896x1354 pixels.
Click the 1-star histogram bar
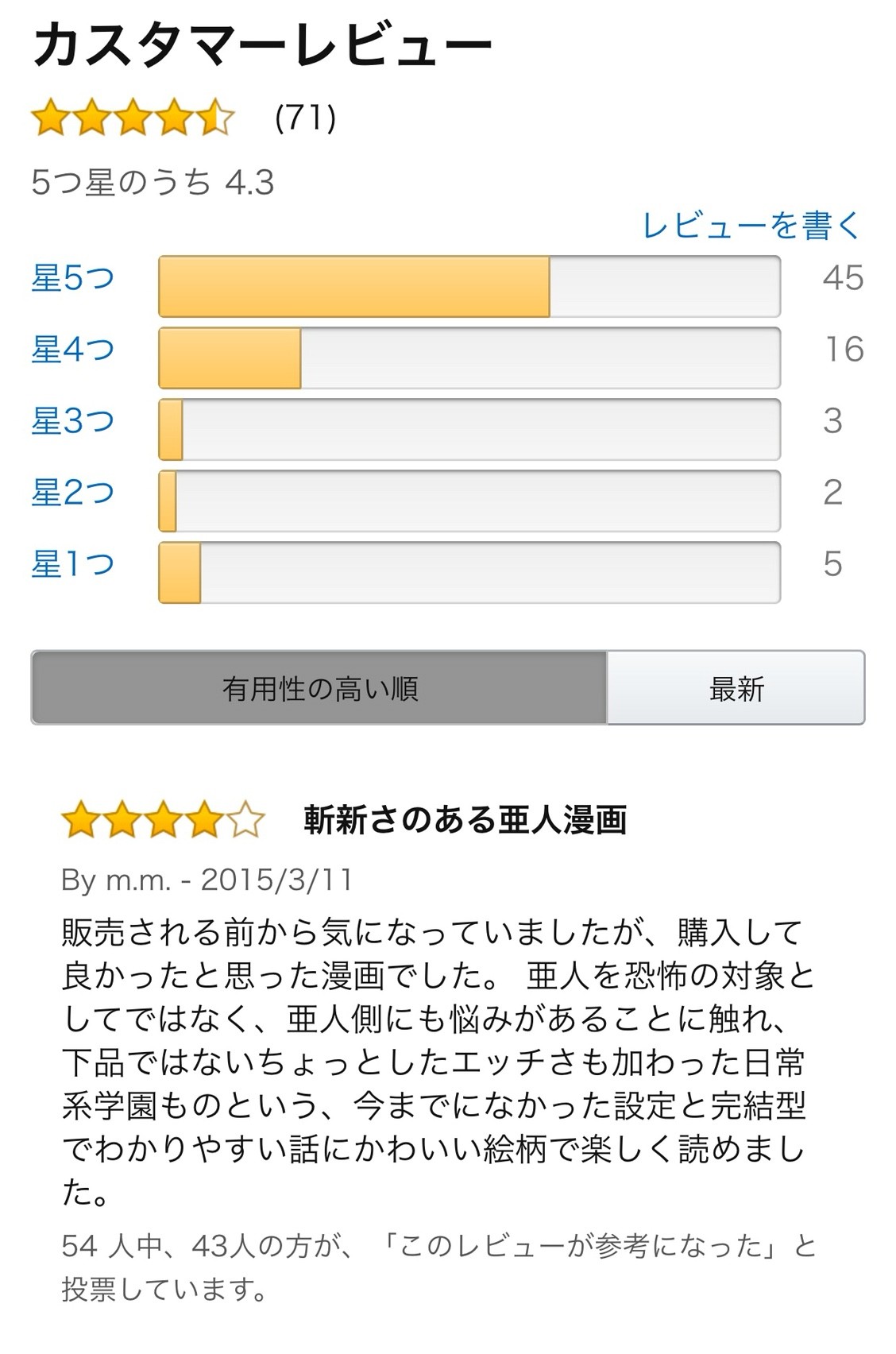469,573
